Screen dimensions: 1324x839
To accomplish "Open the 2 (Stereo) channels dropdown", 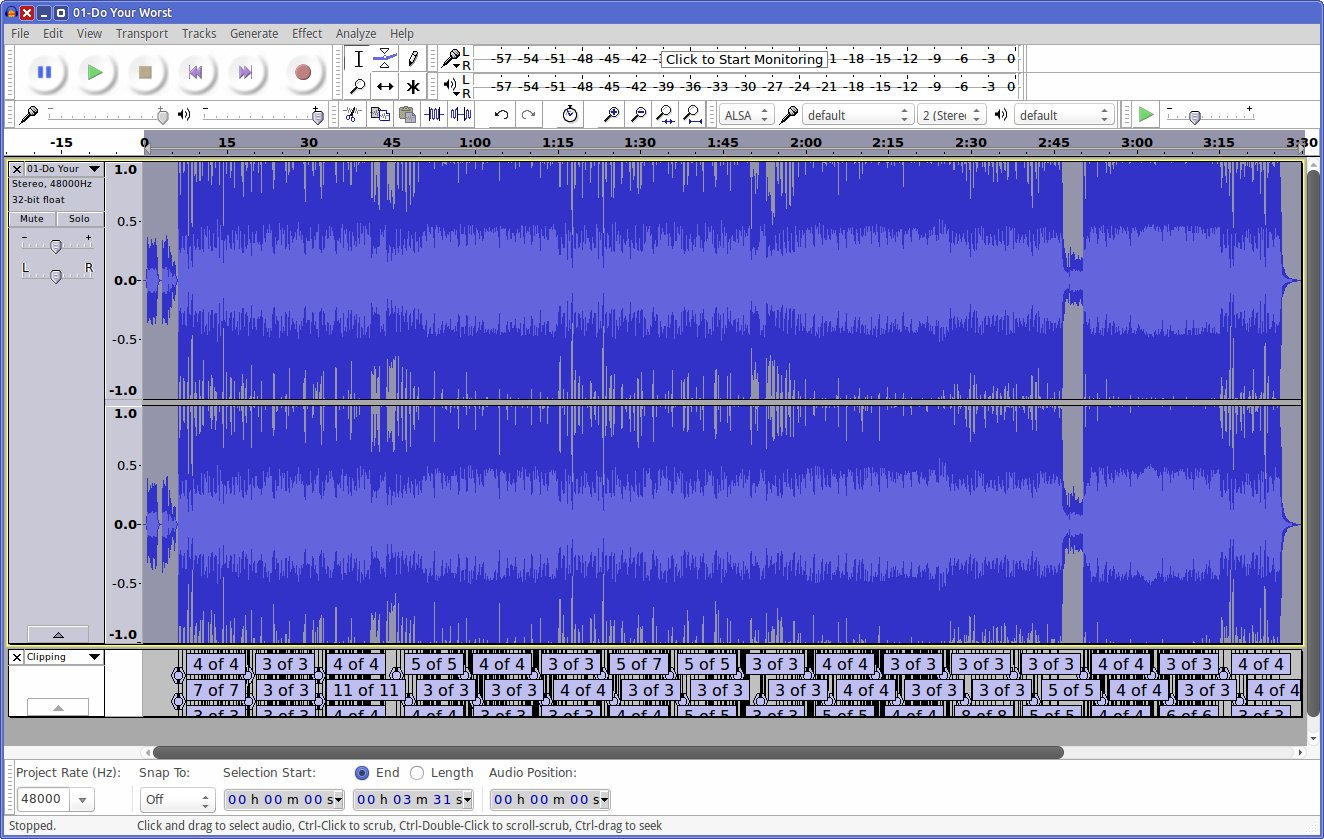I will (x=952, y=115).
